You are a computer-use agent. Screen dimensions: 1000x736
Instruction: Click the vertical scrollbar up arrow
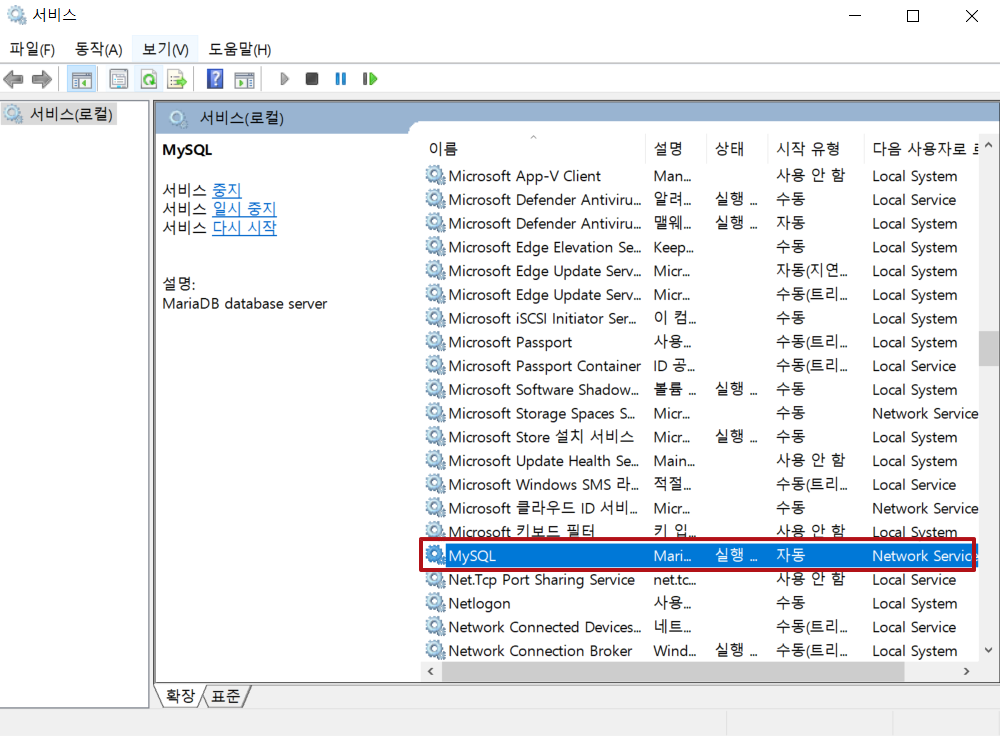click(989, 145)
